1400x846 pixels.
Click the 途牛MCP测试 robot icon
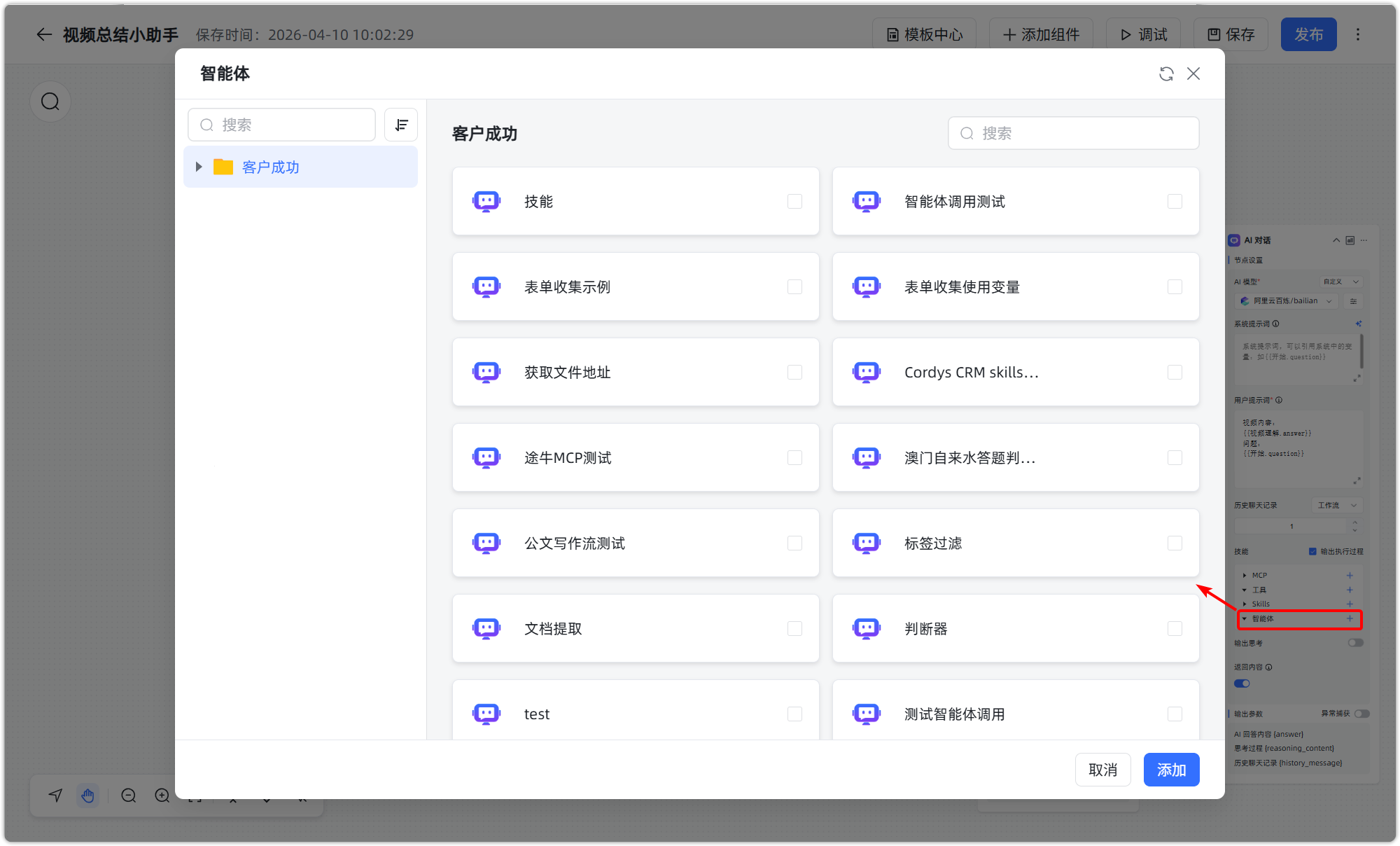(x=486, y=458)
